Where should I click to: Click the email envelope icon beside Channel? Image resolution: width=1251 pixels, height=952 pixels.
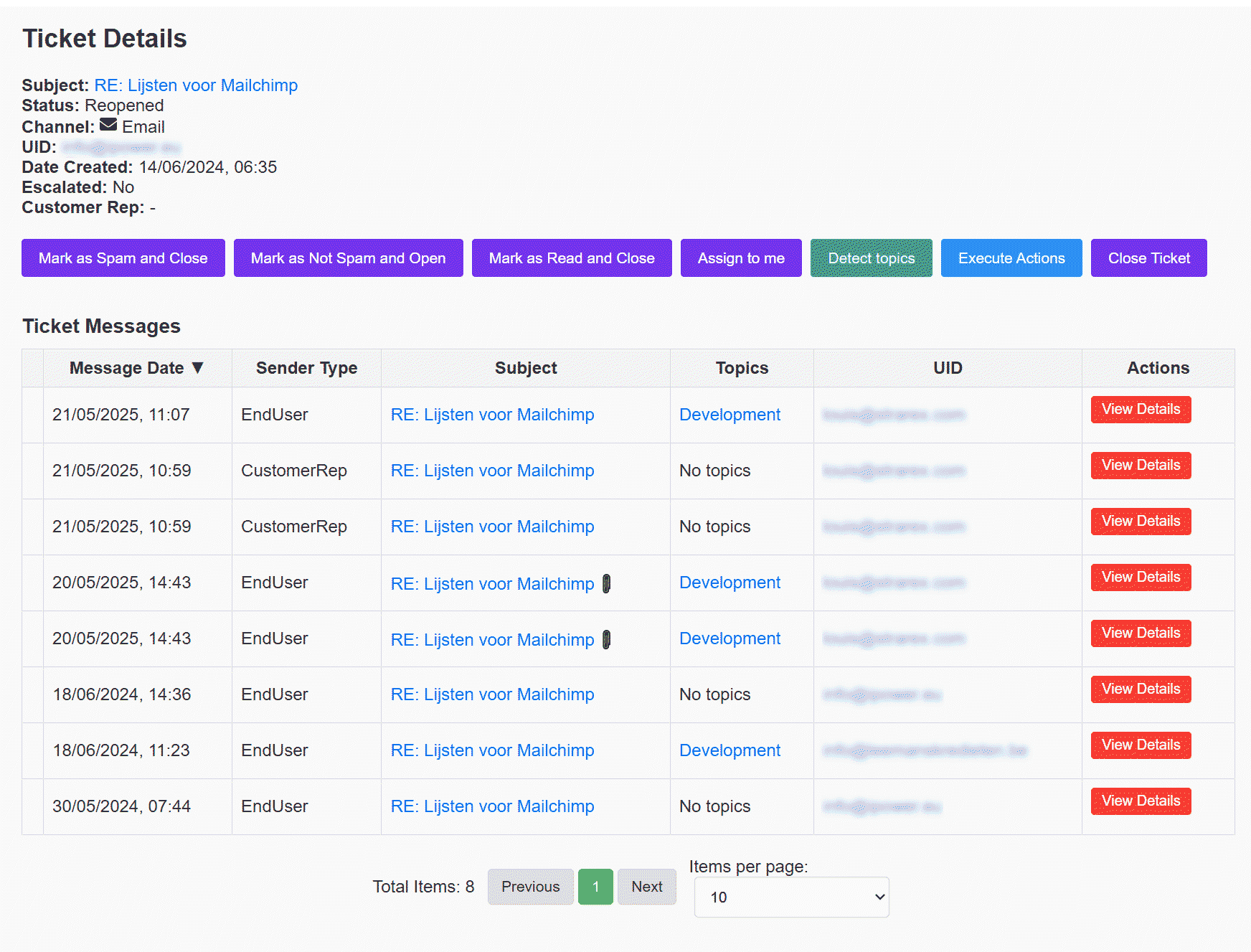coord(108,125)
